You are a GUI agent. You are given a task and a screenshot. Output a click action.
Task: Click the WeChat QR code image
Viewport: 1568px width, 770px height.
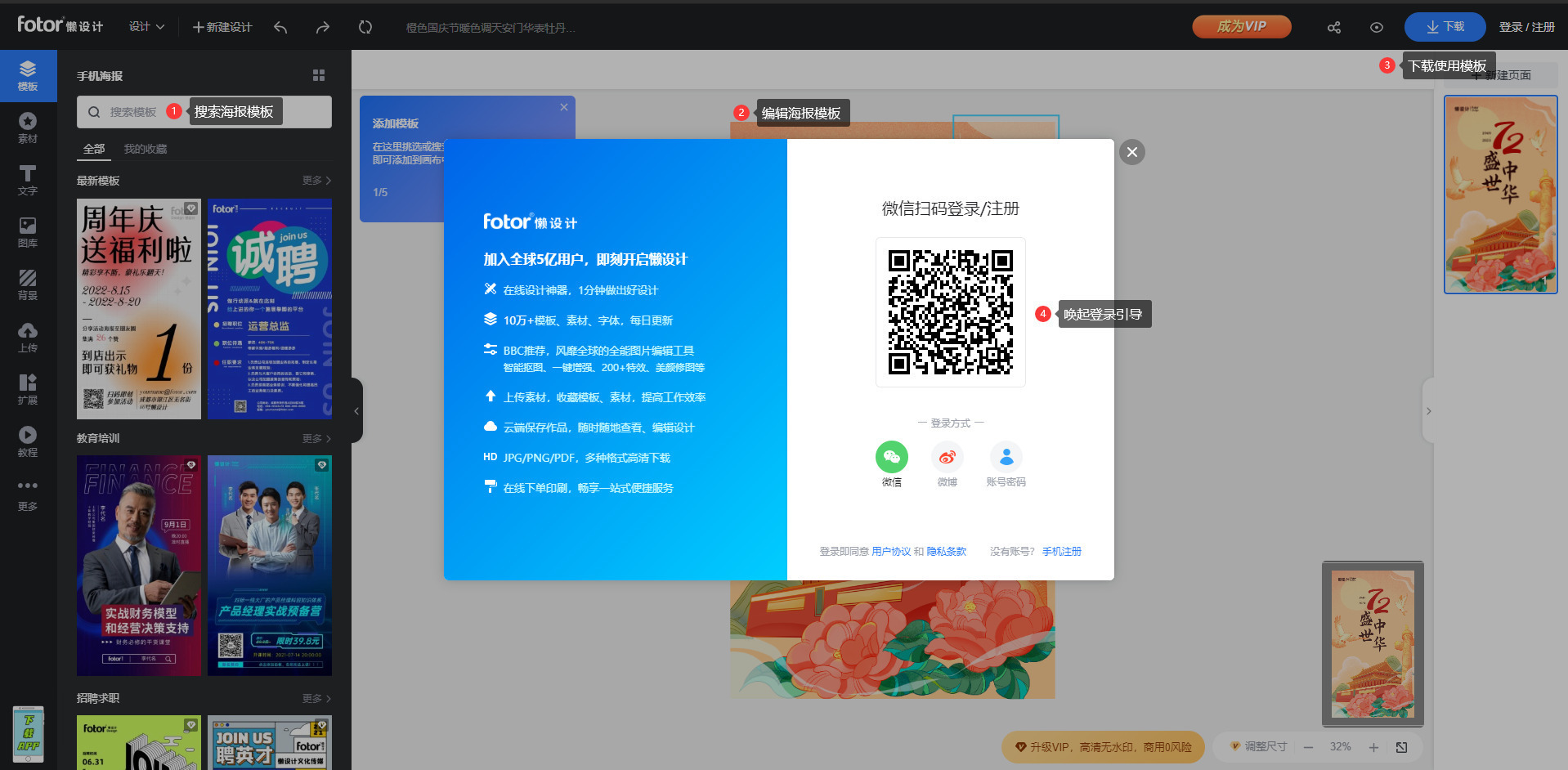click(x=951, y=312)
